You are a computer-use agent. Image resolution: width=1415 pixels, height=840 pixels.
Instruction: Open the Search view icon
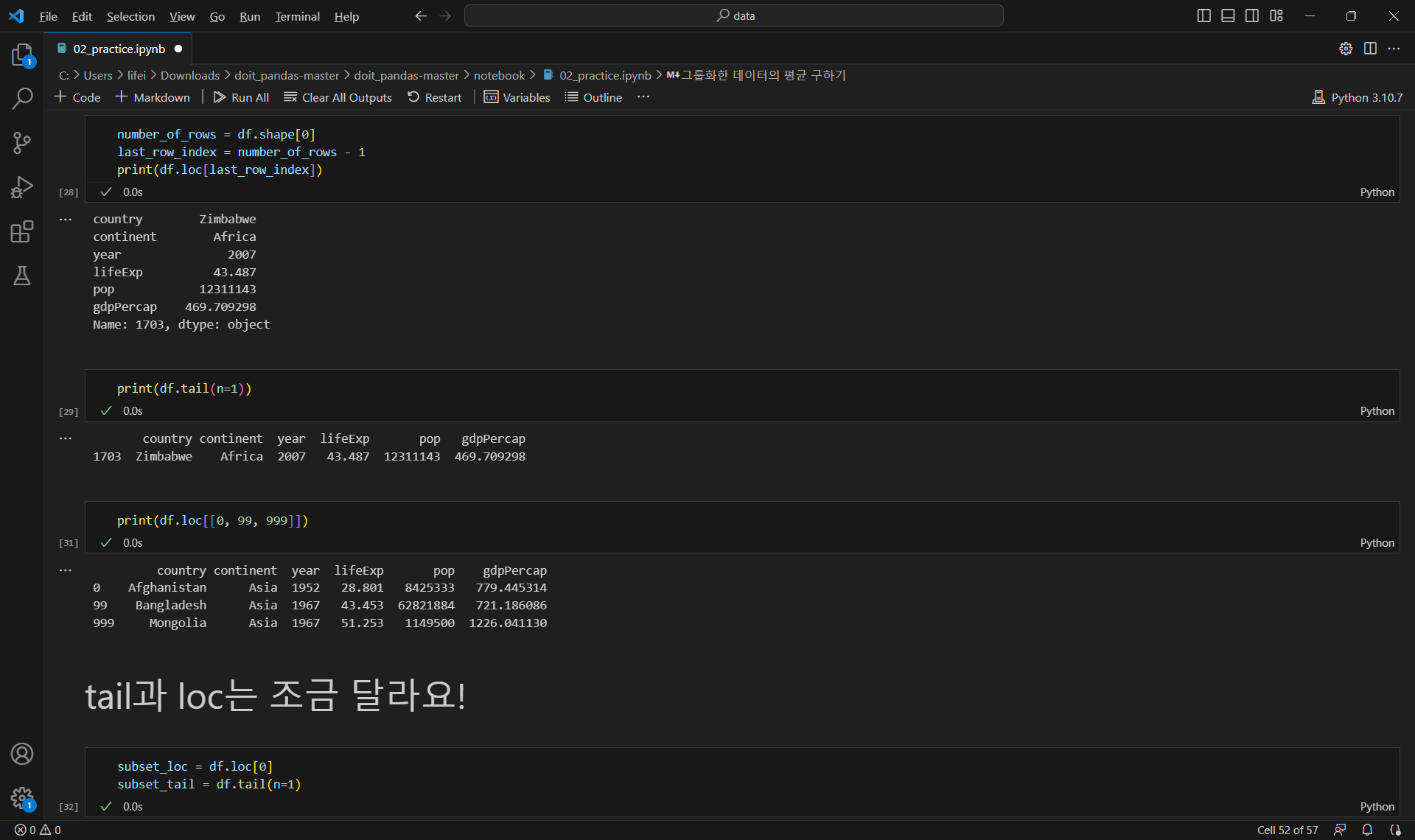22,99
